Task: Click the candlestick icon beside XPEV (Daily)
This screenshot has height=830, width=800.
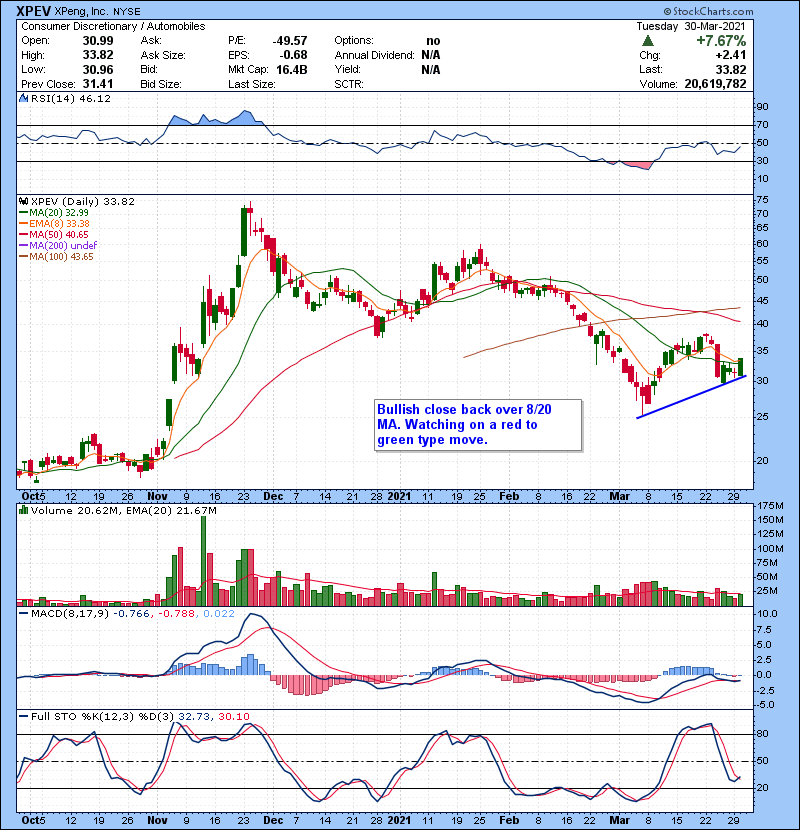Action: point(23,201)
